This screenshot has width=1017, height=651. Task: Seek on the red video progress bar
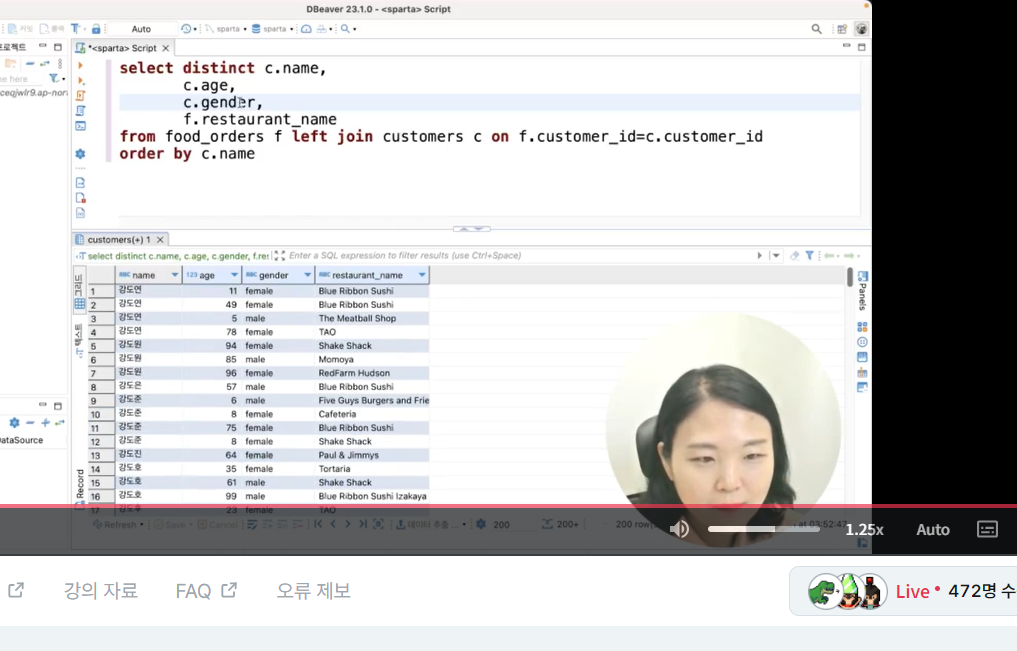508,506
